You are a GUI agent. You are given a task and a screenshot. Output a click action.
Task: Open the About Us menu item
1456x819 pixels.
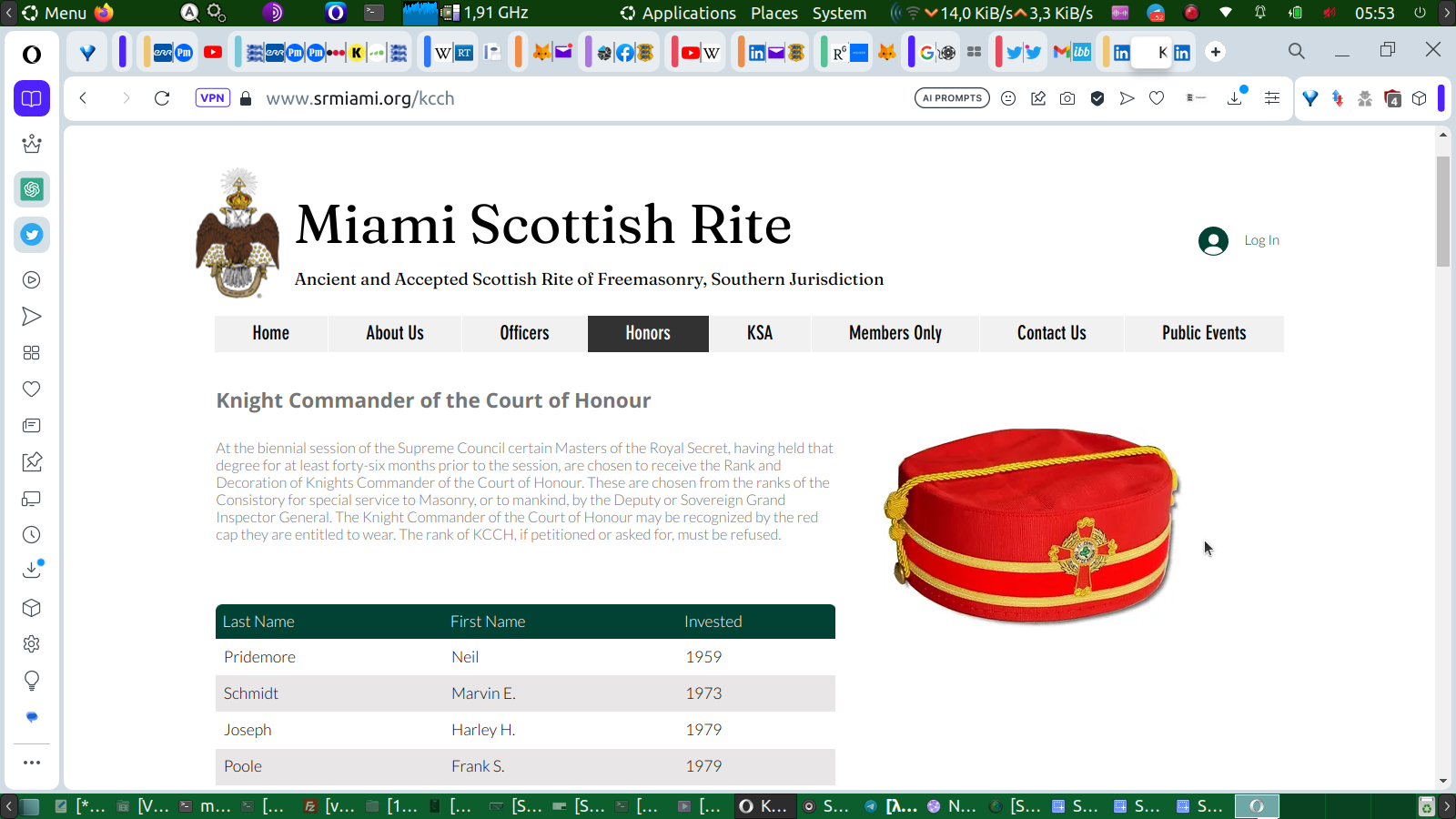pos(395,333)
